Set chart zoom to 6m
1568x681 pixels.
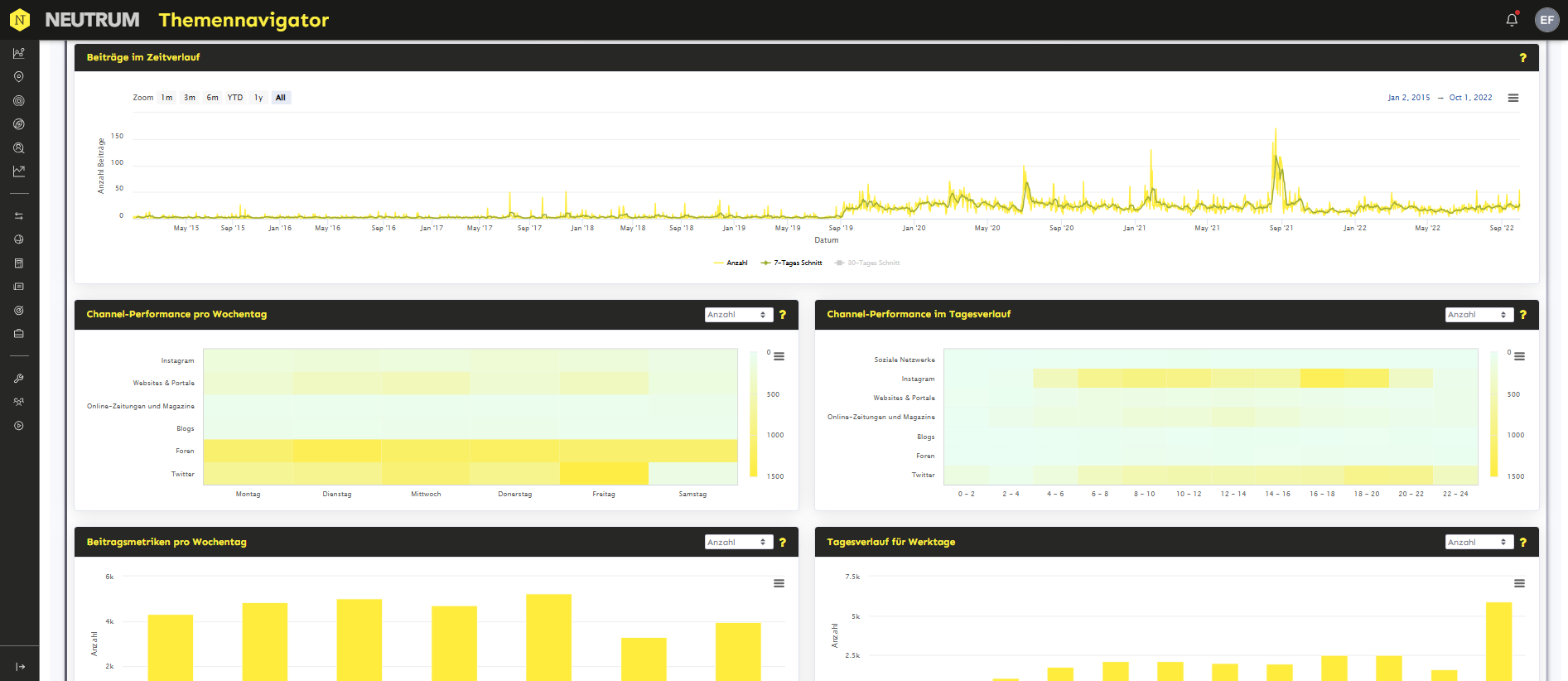213,98
